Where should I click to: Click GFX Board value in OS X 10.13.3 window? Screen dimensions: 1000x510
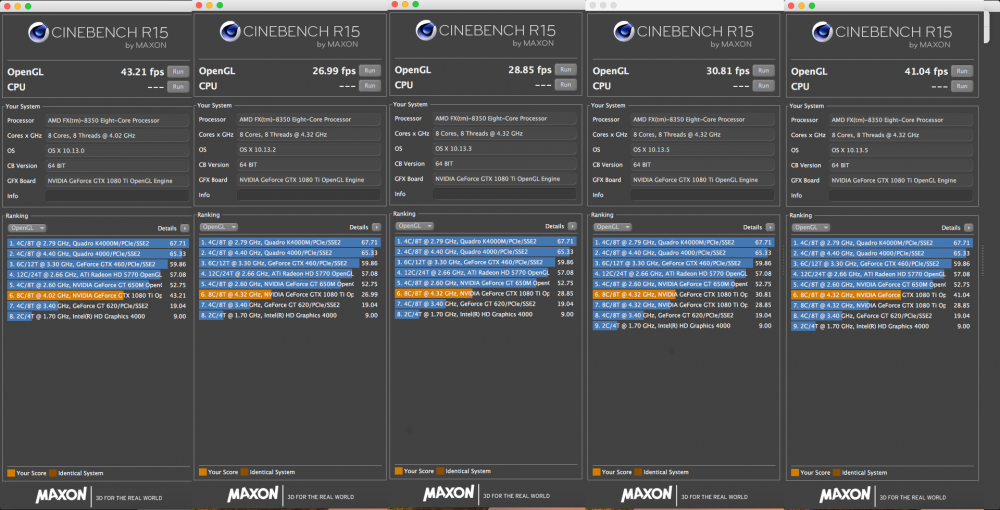[x=504, y=179]
